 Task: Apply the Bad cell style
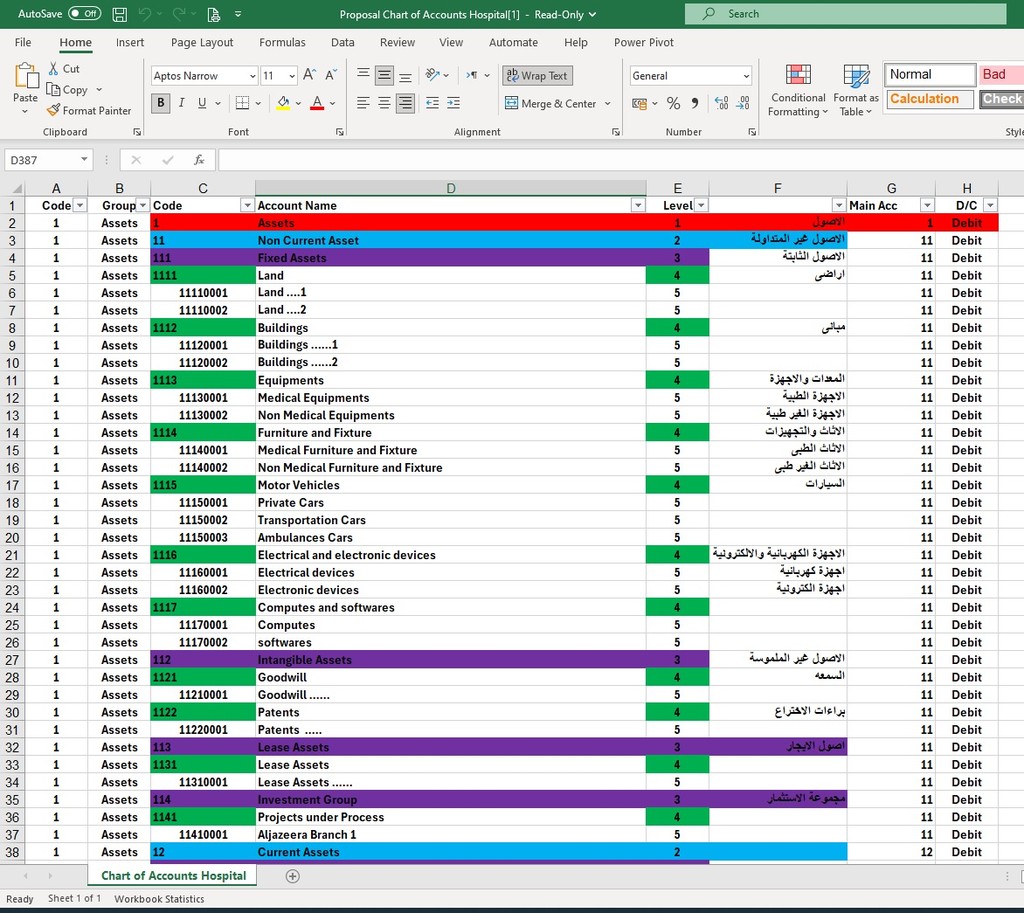[x=1001, y=74]
